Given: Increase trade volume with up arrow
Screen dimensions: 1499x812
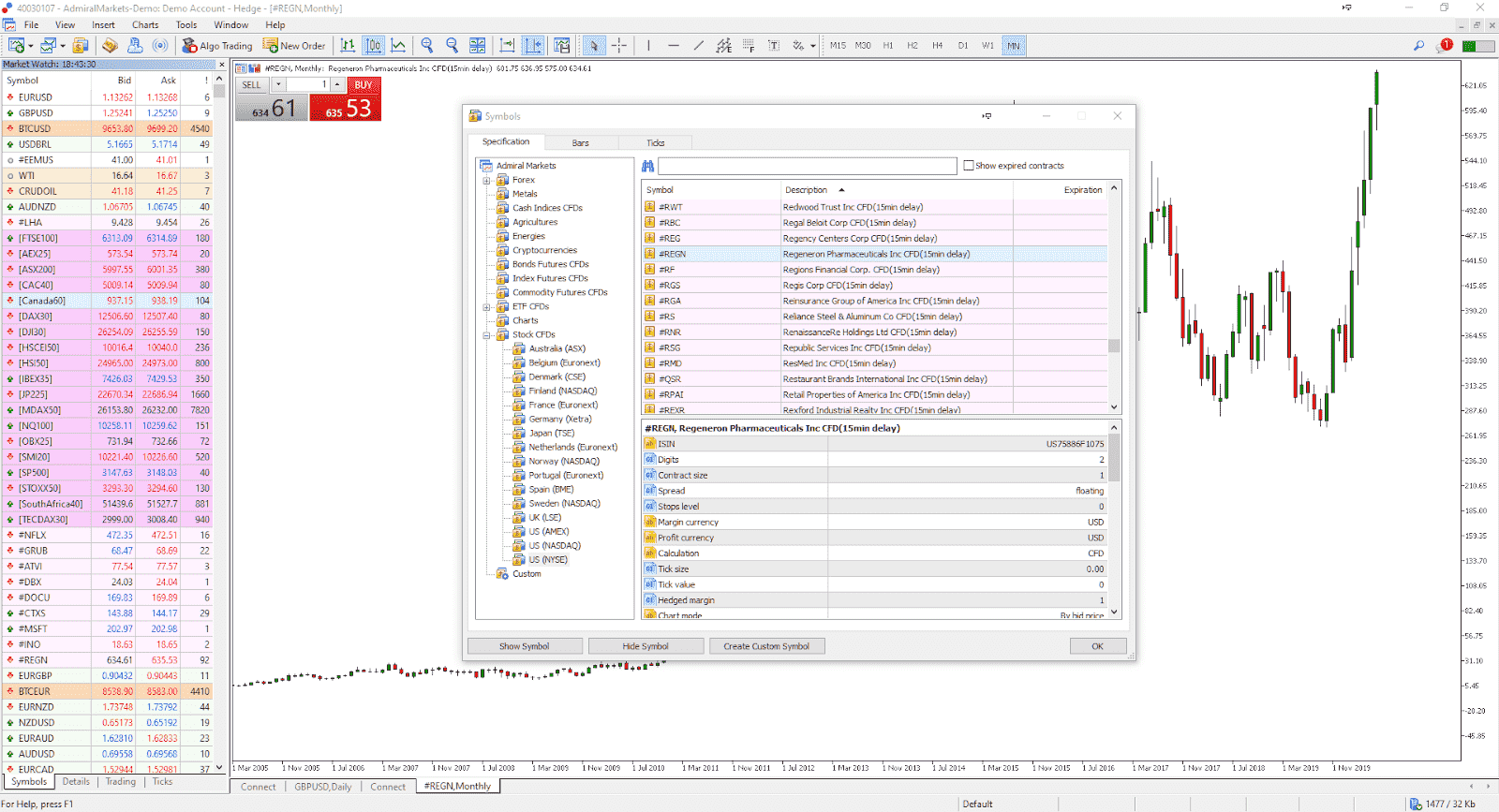Looking at the screenshot, I should pos(337,84).
